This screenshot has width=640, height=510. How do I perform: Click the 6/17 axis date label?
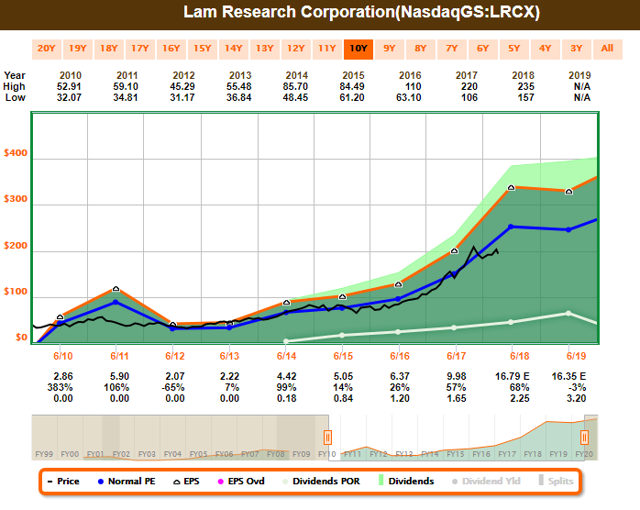point(456,356)
